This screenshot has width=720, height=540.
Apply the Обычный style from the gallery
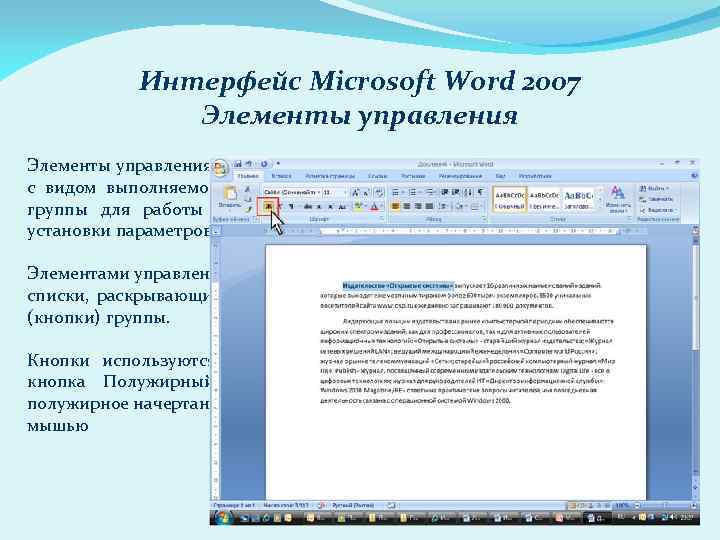(x=510, y=199)
